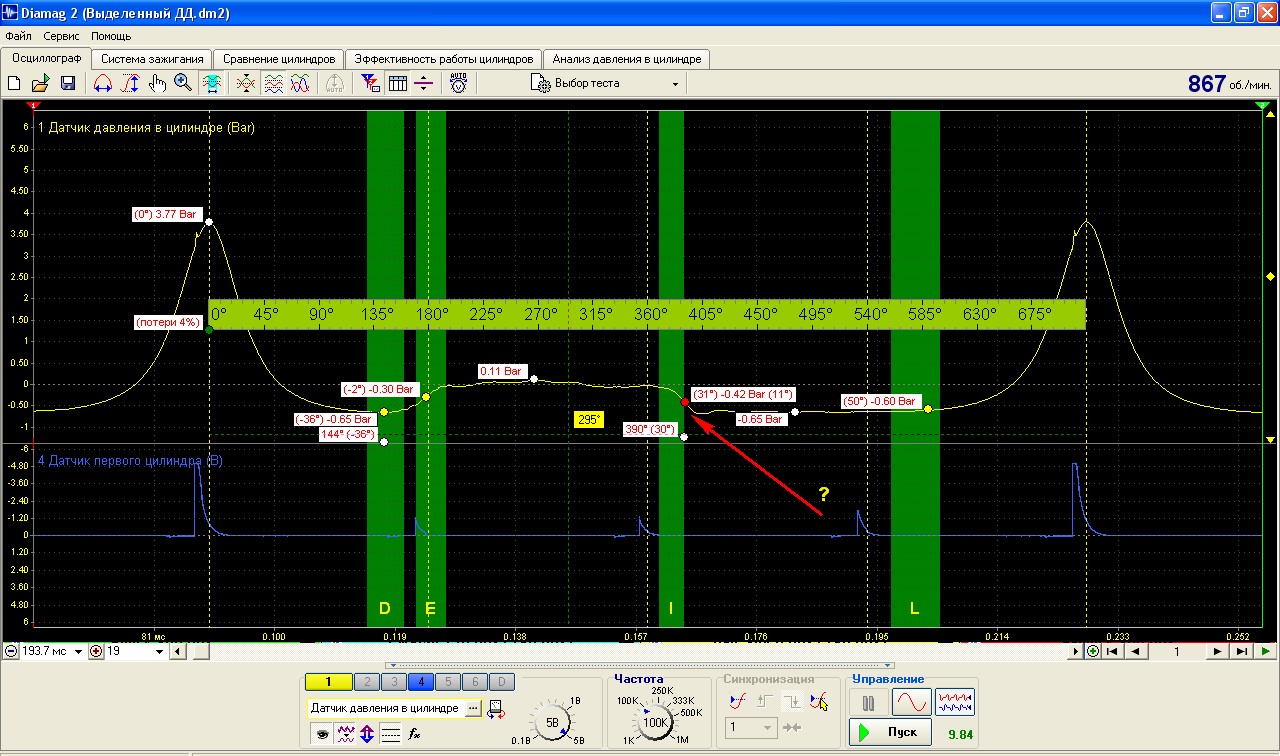Open the 193.7 мс time scale dropdown
1280x756 pixels.
tap(79, 652)
